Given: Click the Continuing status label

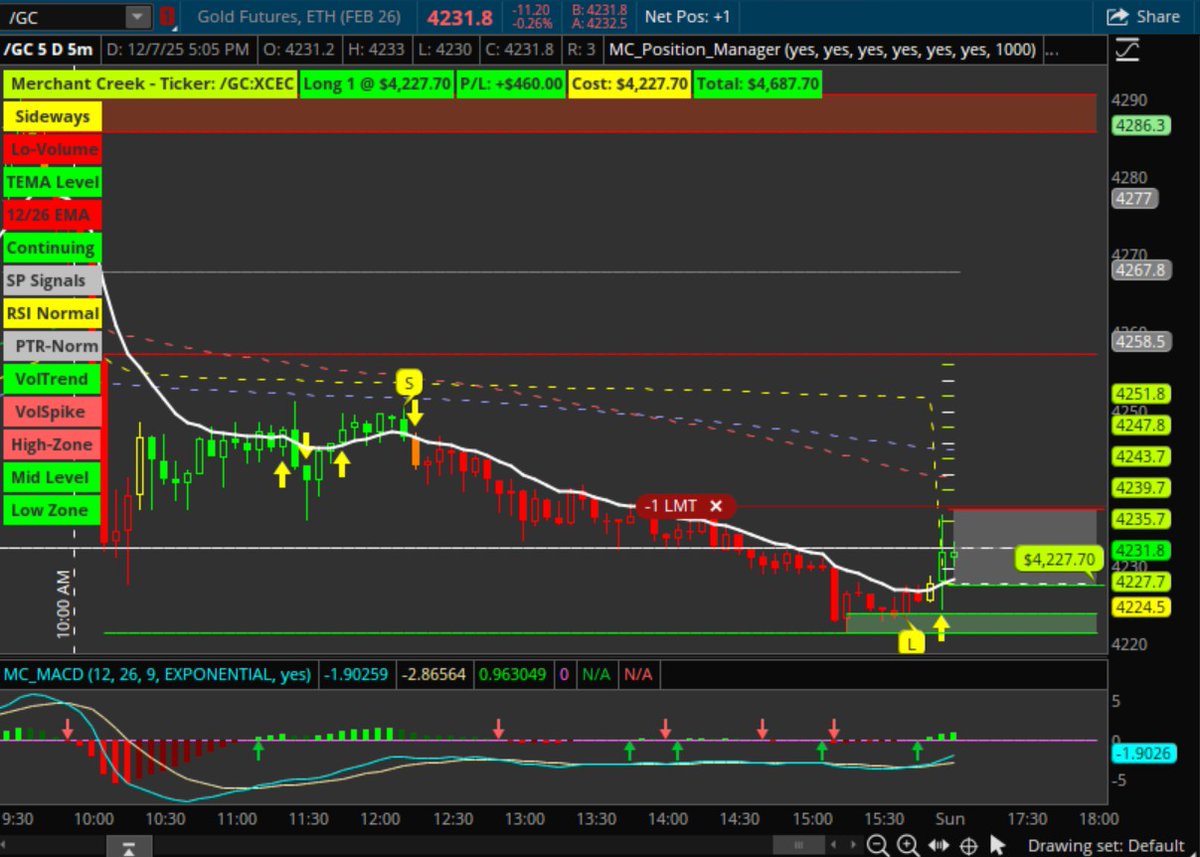Looking at the screenshot, I should coord(52,248).
